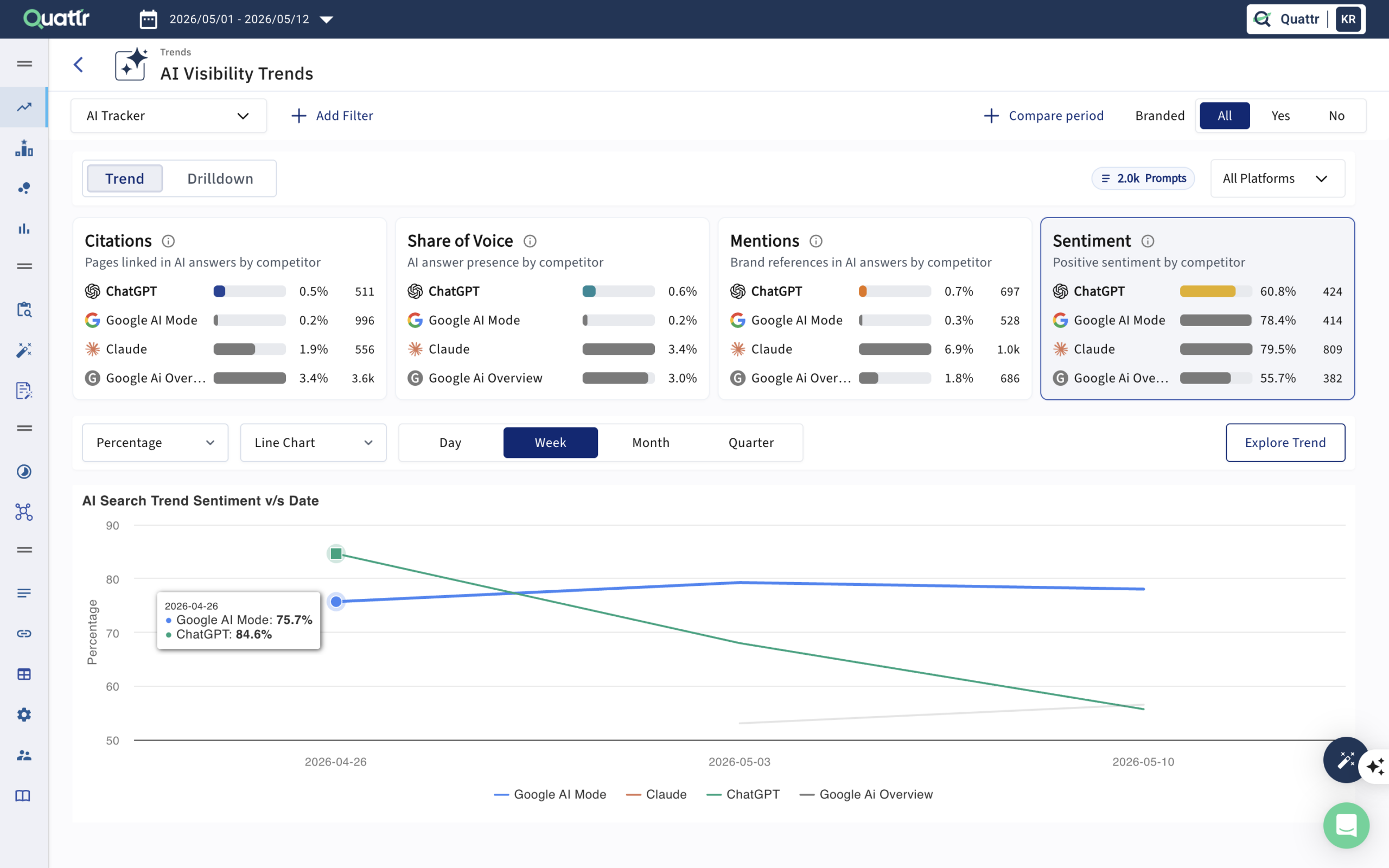The width and height of the screenshot is (1389, 868).
Task: Click the AI sparkle floating button
Action: (1376, 767)
